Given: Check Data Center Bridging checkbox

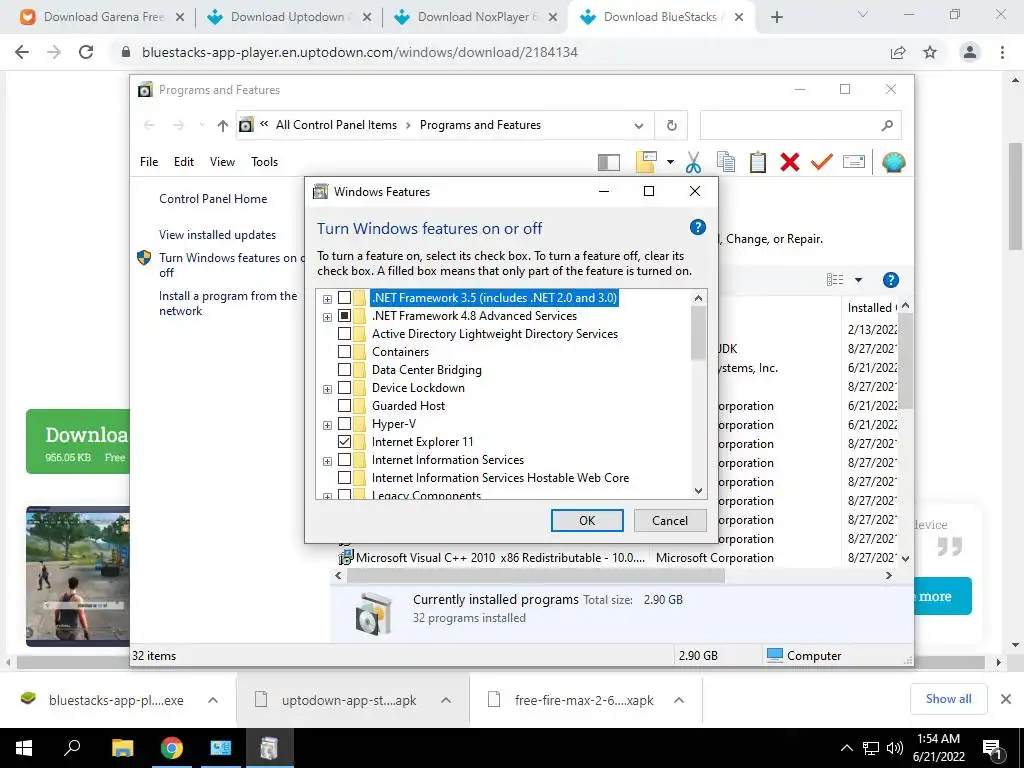Looking at the screenshot, I should [344, 370].
